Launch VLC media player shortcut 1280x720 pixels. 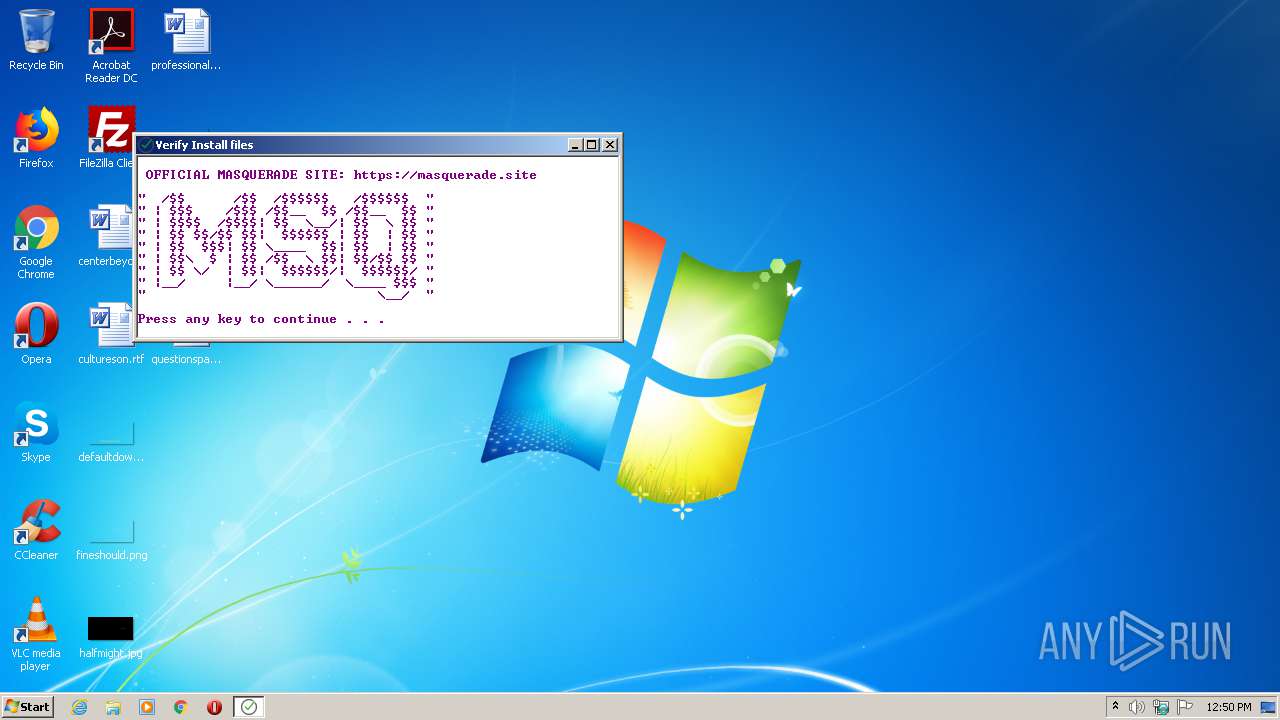click(x=36, y=634)
